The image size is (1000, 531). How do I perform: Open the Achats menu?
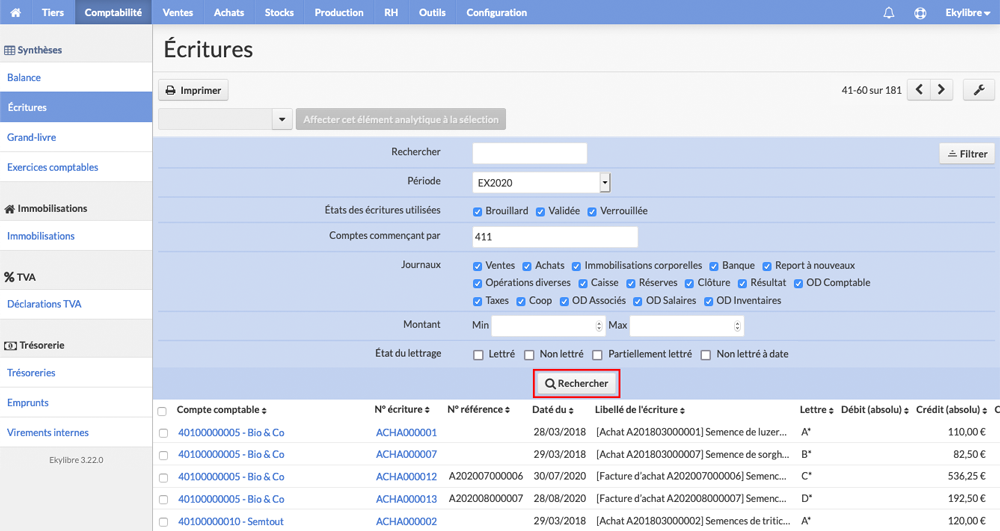229,12
